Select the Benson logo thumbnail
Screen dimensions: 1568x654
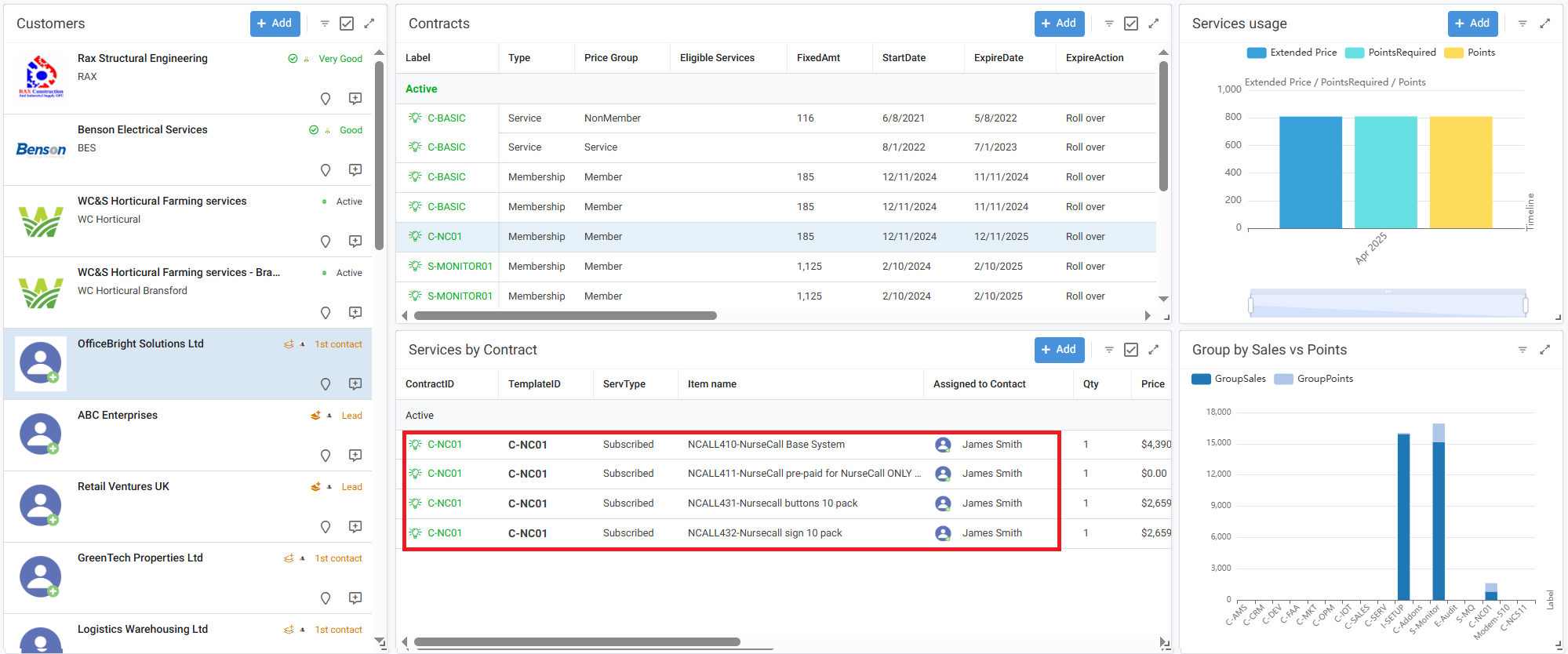(x=41, y=149)
